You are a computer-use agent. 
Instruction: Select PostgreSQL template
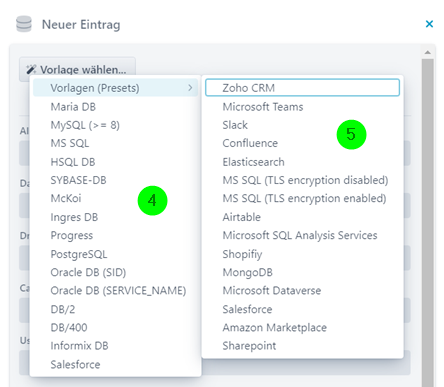(115, 254)
